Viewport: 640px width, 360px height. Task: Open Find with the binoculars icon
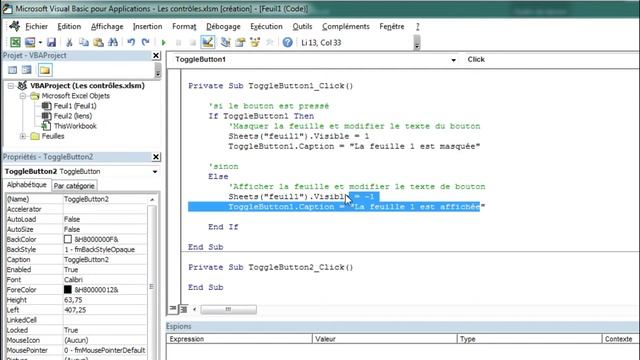(113, 42)
